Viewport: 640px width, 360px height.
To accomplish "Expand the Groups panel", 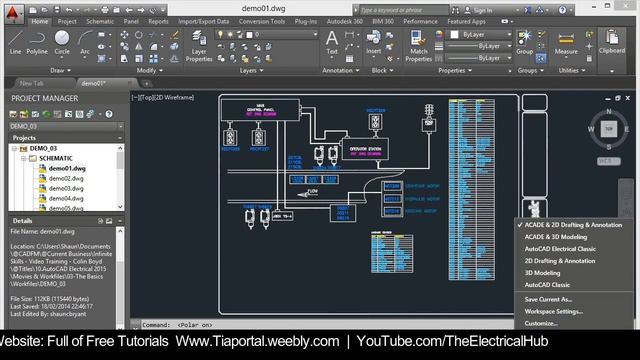I will pos(531,71).
